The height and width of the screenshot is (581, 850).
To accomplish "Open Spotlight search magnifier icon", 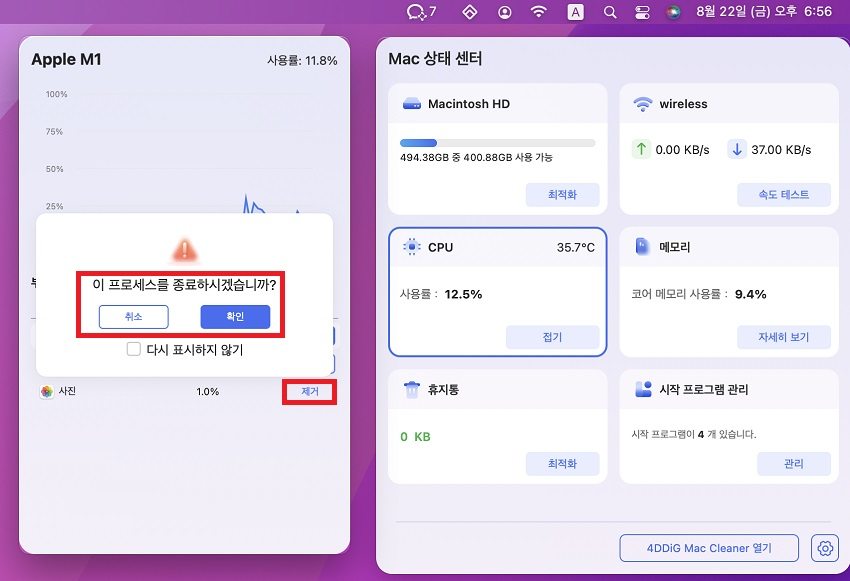I will [x=610, y=12].
